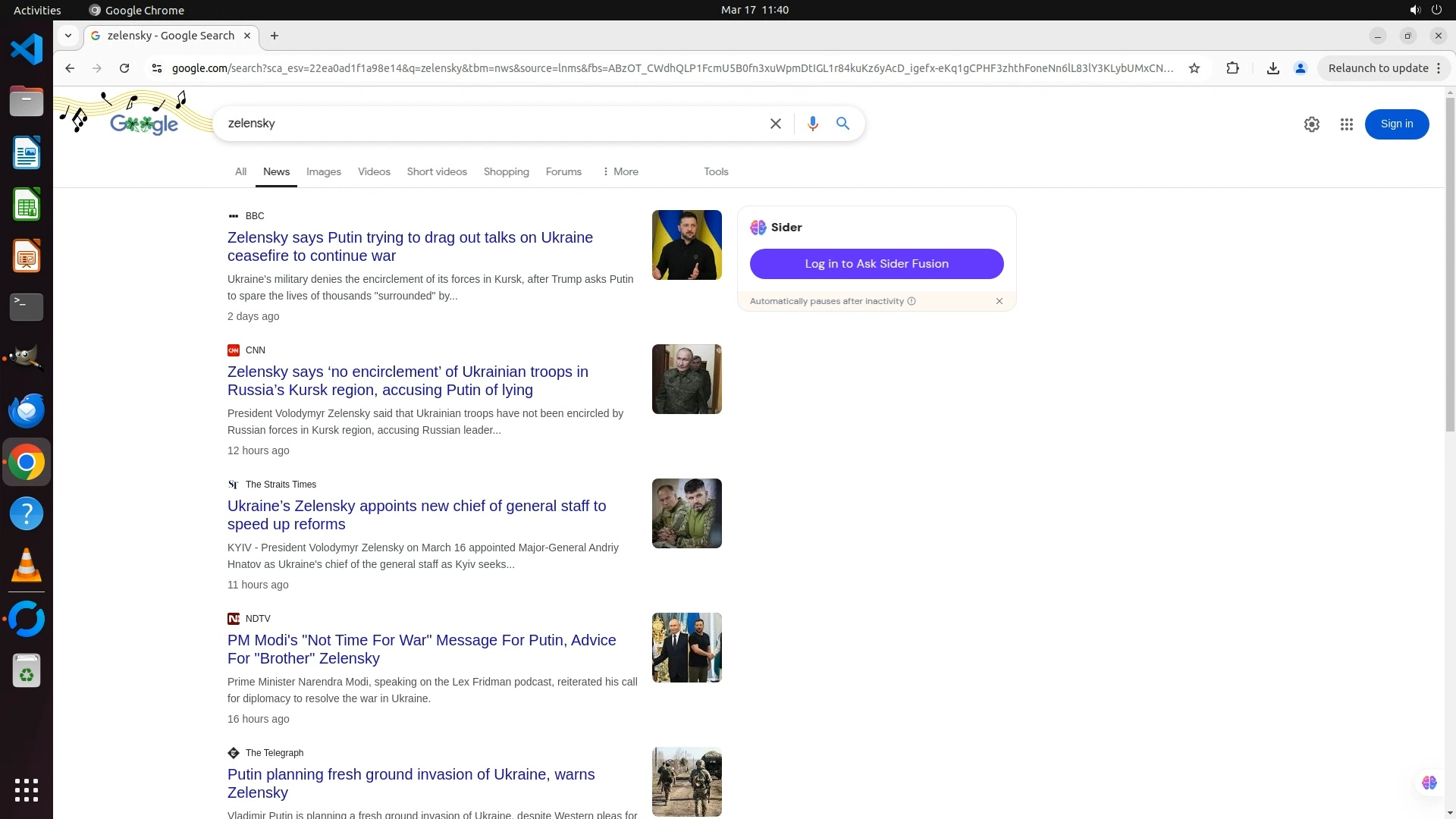Viewport: 1456px width, 819px height.
Task: Click the zelensky search input field
Action: (485, 124)
